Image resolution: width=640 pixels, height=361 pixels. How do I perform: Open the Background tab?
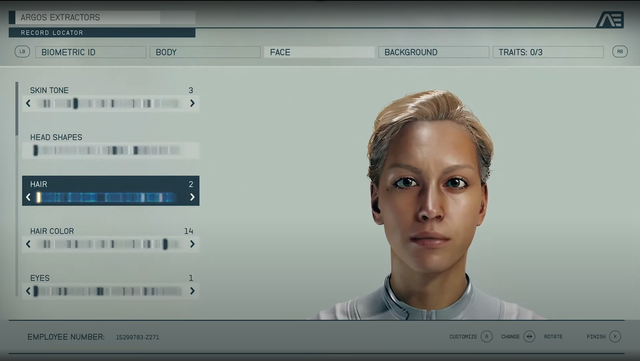tap(433, 52)
